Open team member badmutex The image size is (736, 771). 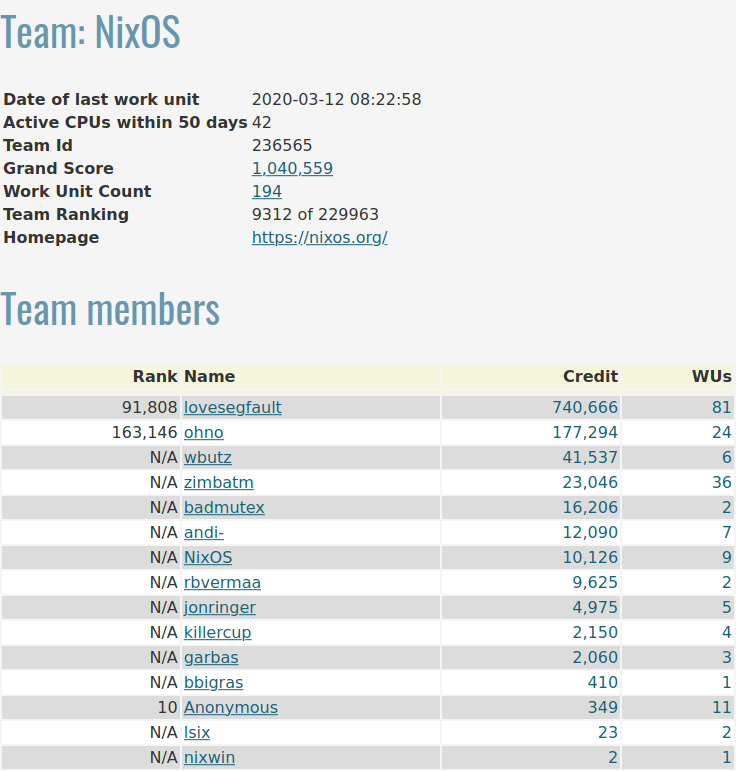click(224, 508)
